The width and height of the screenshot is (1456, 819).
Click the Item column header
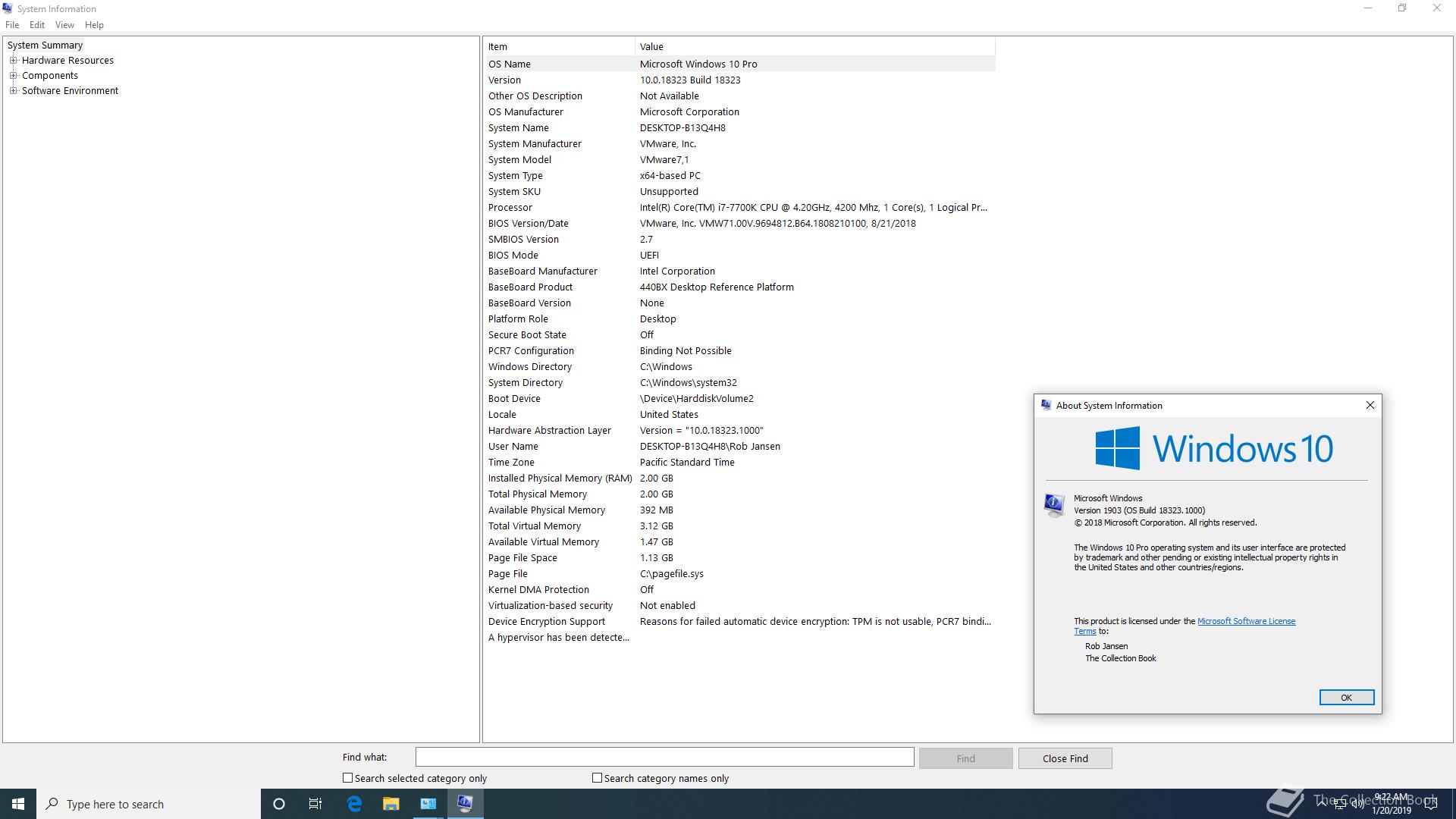pyautogui.click(x=560, y=46)
